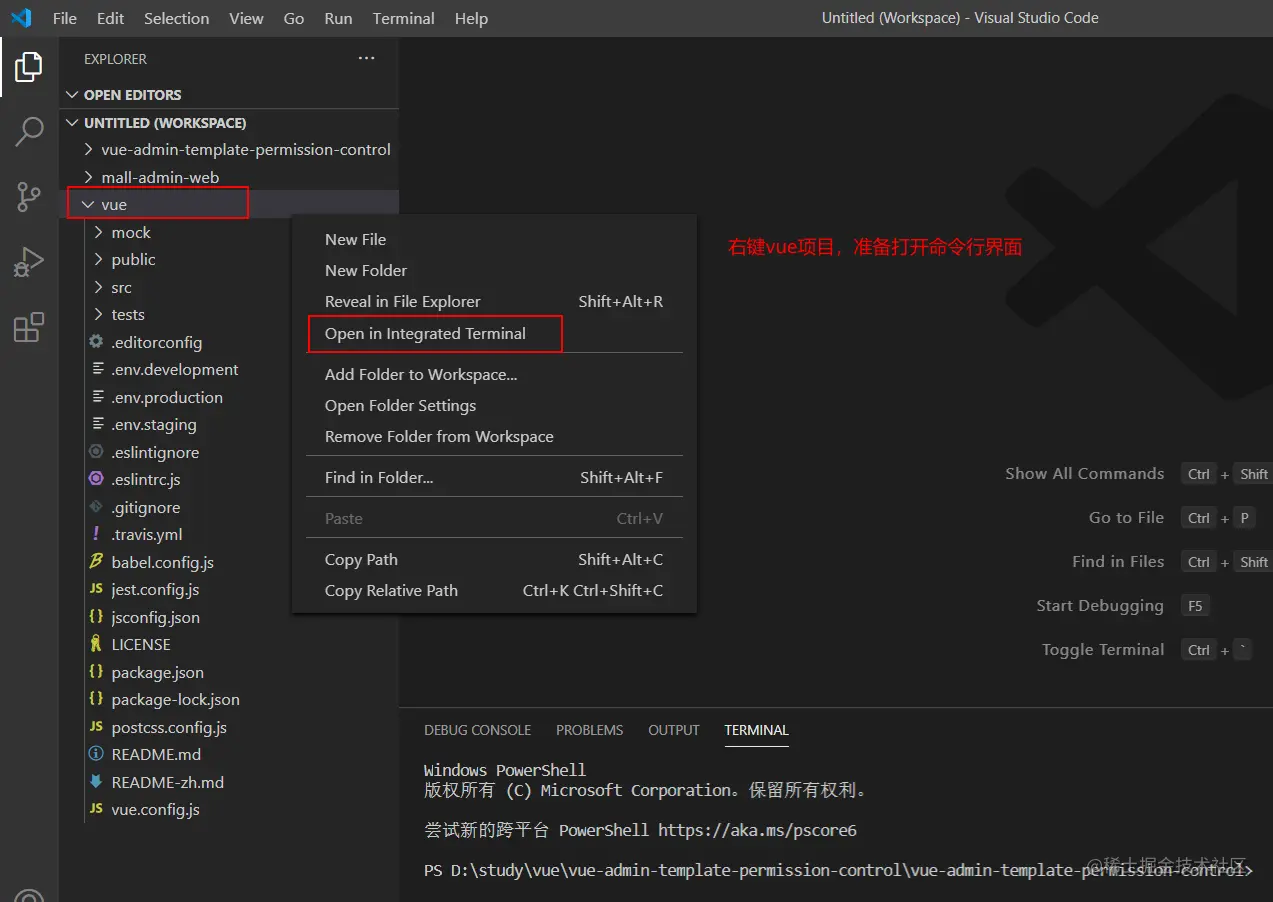The width and height of the screenshot is (1273, 902).
Task: Expand the mall-admin-web folder
Action: click(229, 177)
